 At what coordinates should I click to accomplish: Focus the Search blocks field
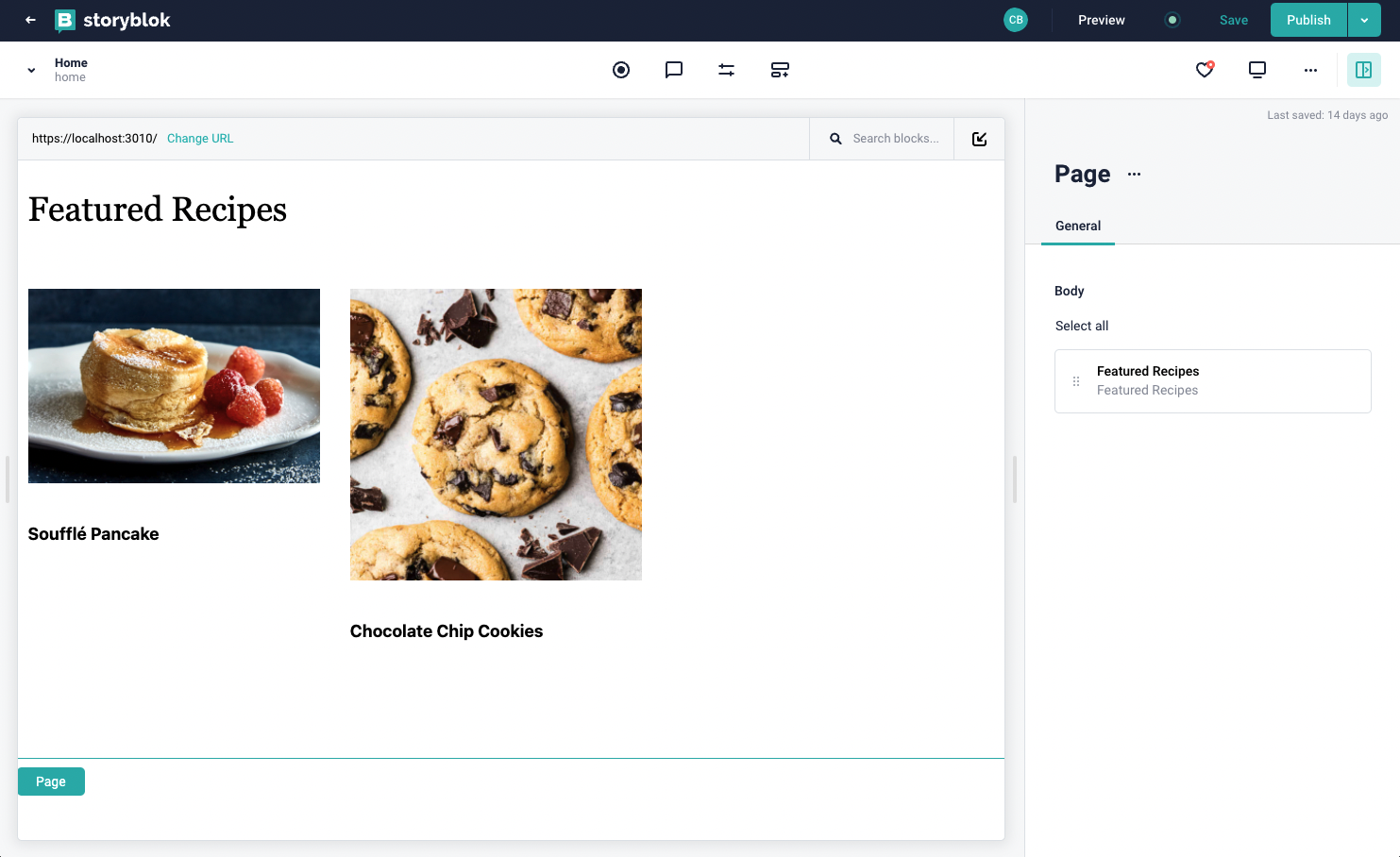point(895,139)
